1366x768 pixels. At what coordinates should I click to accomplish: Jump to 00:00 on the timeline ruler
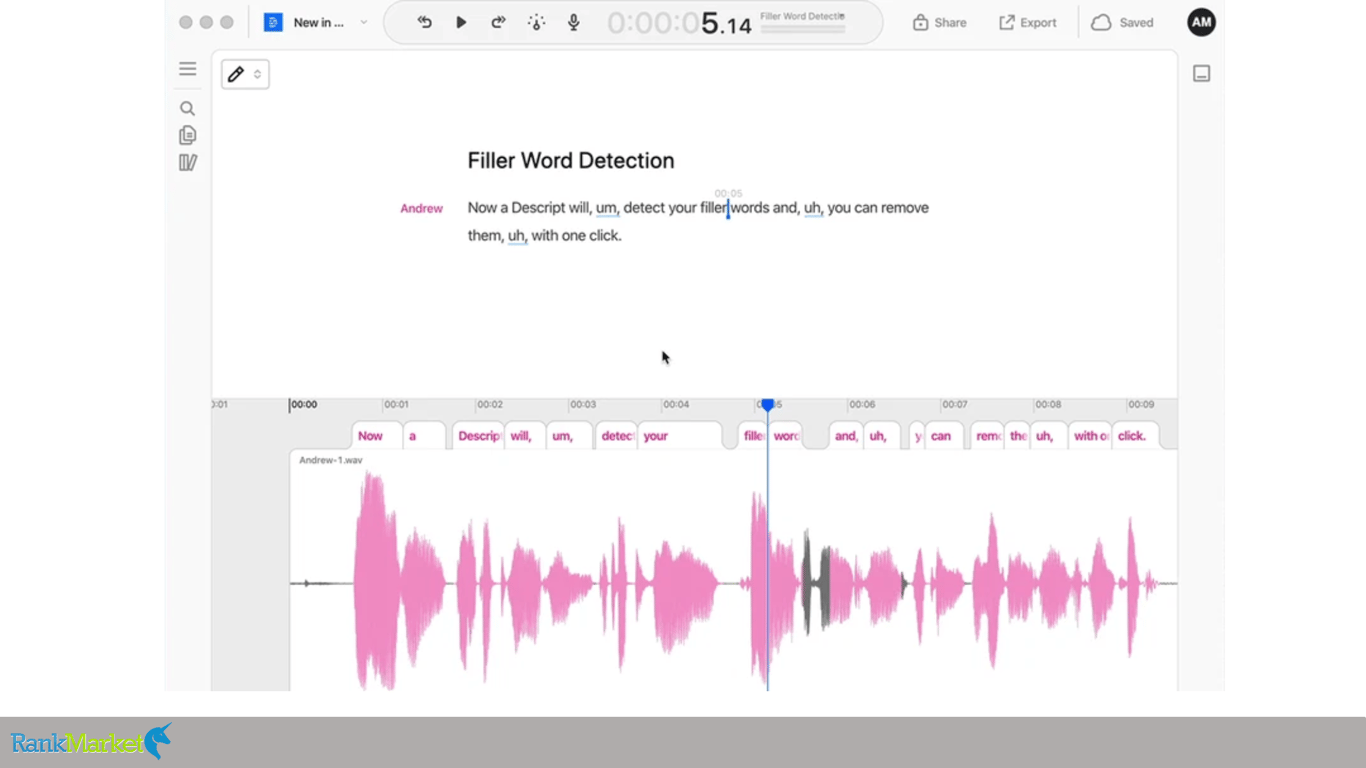[x=304, y=405]
